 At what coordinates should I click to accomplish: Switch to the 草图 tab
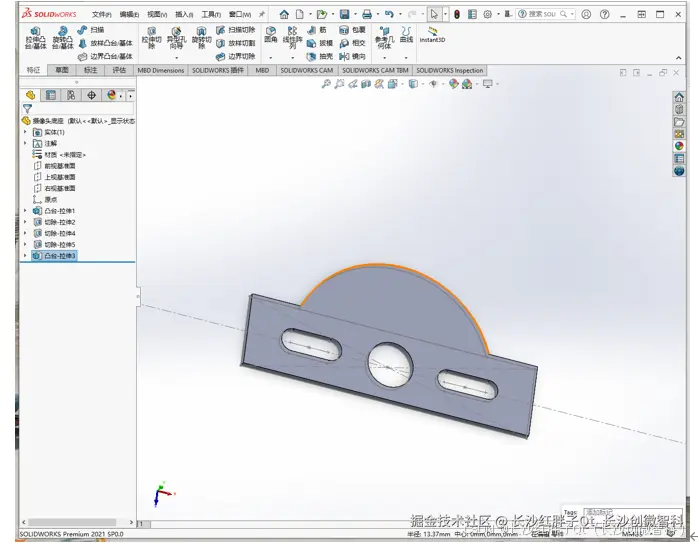(x=62, y=71)
